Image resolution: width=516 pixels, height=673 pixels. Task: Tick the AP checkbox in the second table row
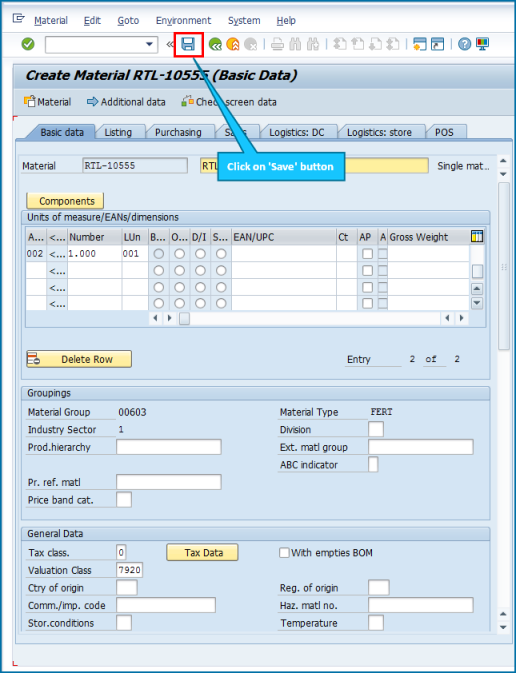367,270
